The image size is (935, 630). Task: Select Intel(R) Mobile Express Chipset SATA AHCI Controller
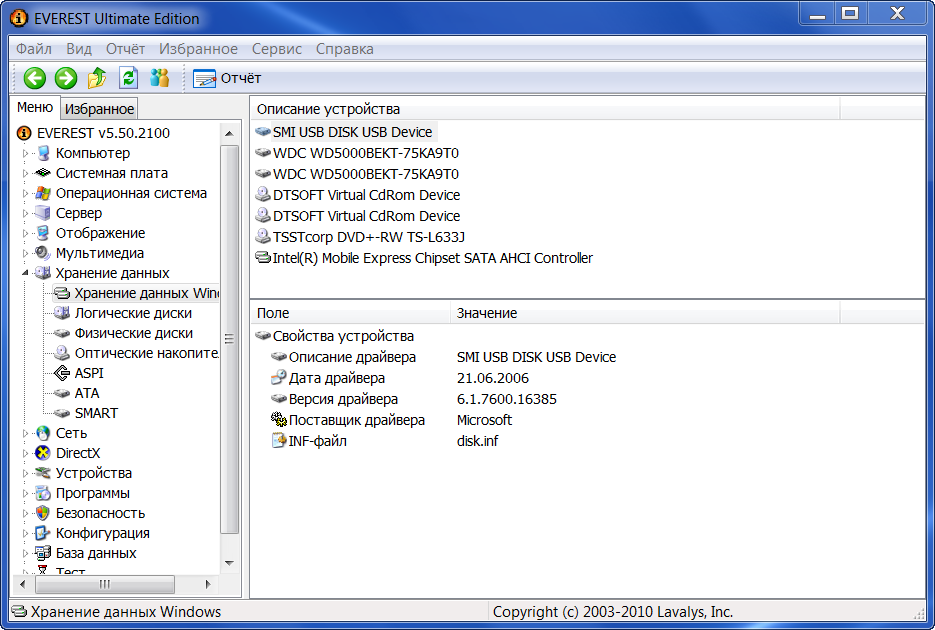432,258
